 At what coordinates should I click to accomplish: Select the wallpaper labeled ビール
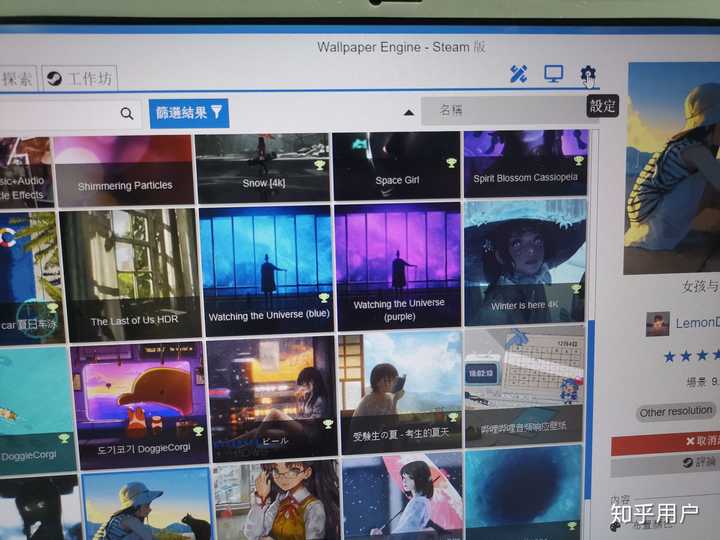(x=272, y=399)
